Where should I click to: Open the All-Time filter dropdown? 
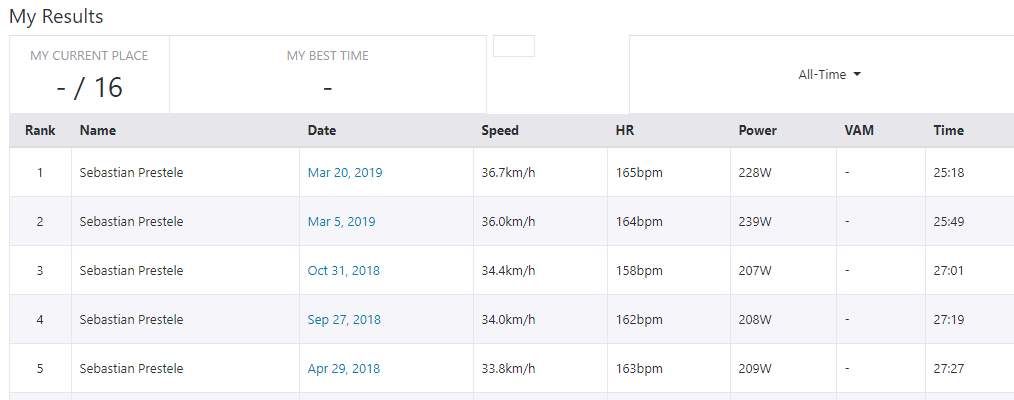(x=829, y=75)
